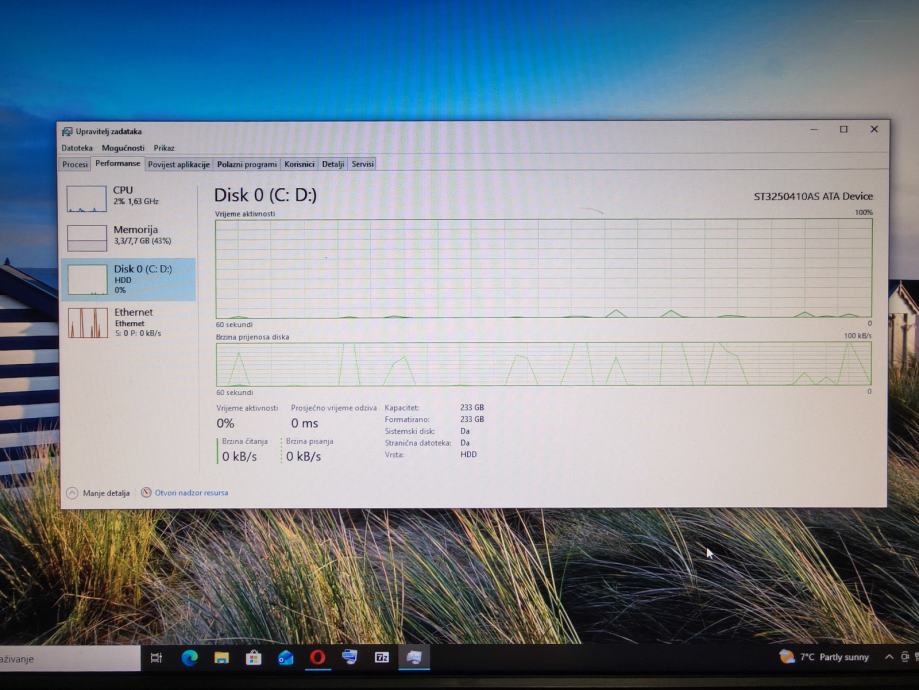Open the Datoteka menu
Image resolution: width=919 pixels, height=690 pixels.
(x=77, y=148)
